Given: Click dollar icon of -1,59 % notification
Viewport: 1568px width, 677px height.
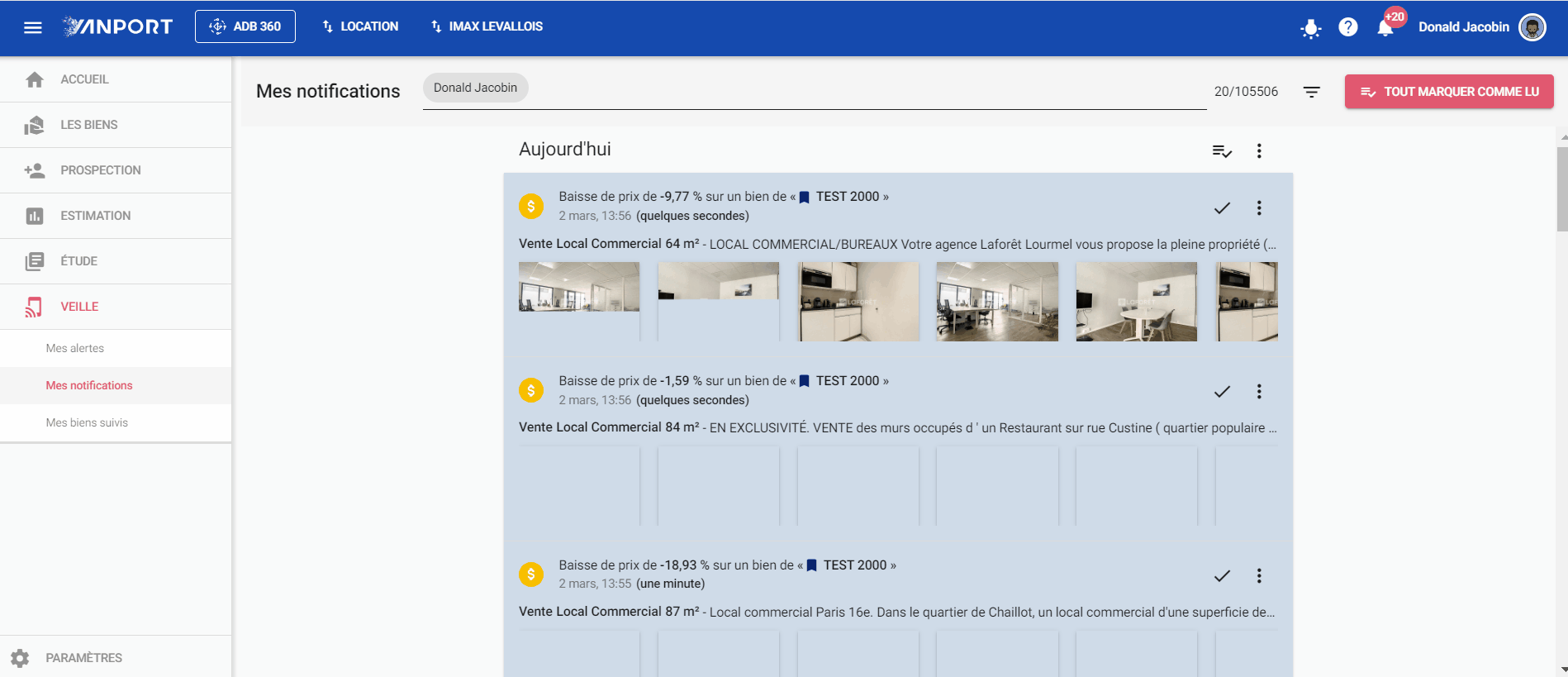Looking at the screenshot, I should [531, 390].
